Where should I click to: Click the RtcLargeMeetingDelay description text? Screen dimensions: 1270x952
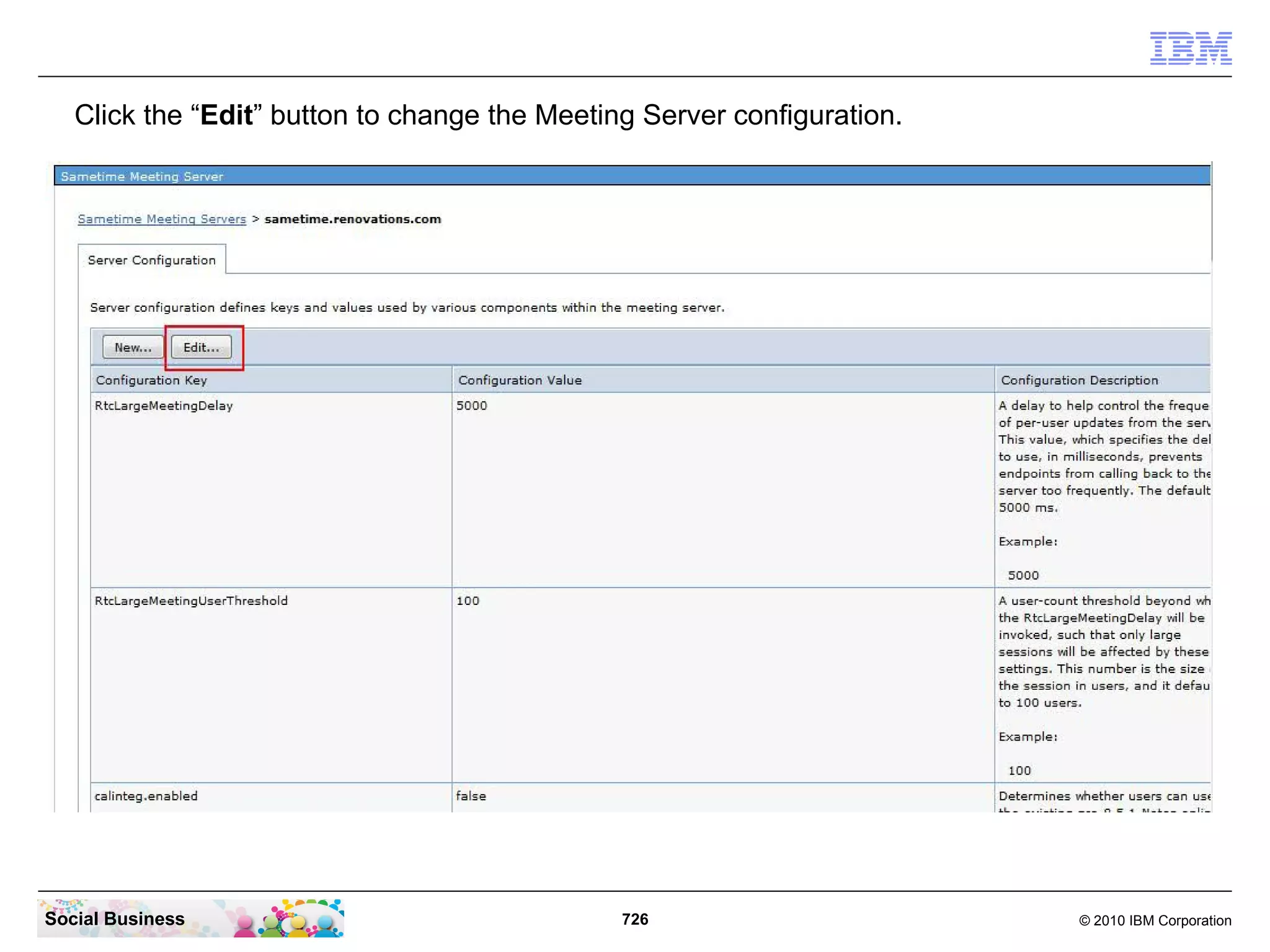pos(1104,490)
